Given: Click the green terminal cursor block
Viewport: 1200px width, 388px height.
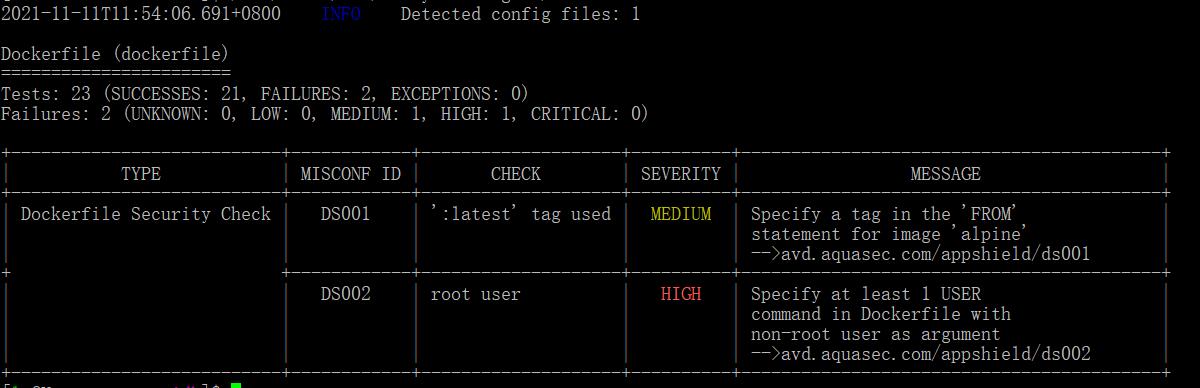Looking at the screenshot, I should tap(236, 385).
